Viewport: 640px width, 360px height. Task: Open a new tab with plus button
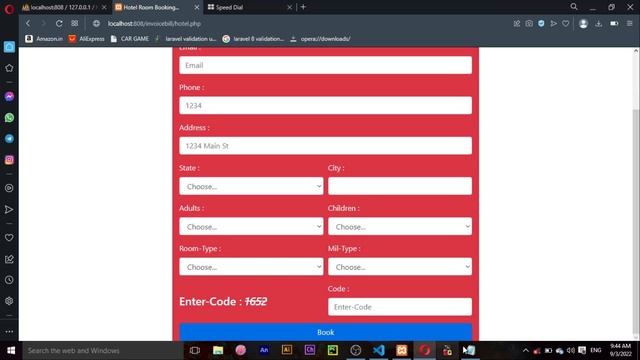point(303,7)
